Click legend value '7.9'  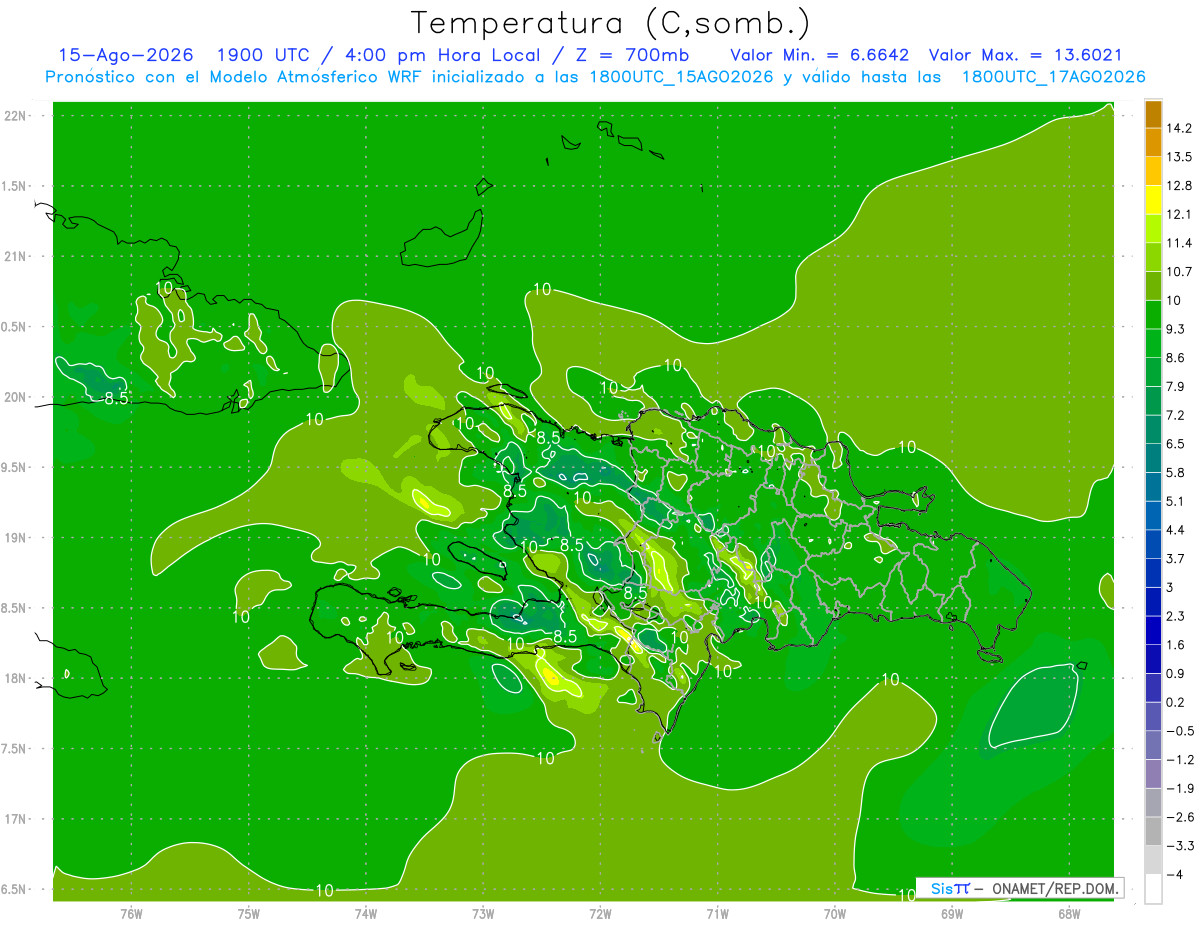point(1175,386)
